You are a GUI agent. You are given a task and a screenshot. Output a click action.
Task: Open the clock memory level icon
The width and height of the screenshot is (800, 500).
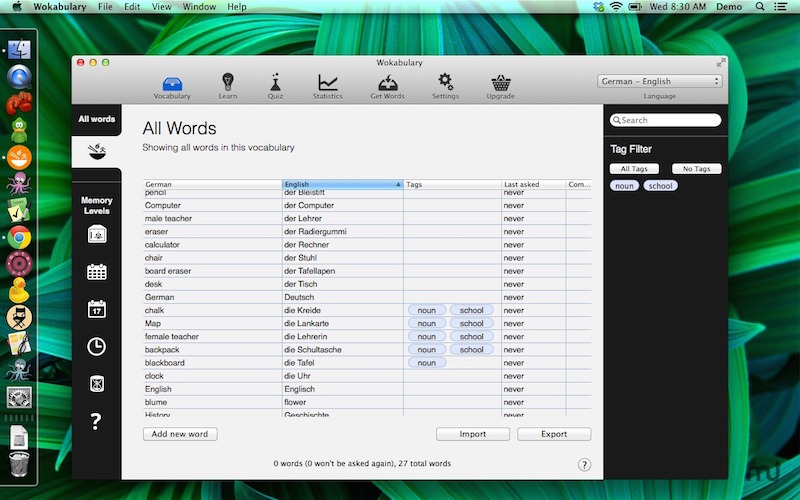point(96,346)
